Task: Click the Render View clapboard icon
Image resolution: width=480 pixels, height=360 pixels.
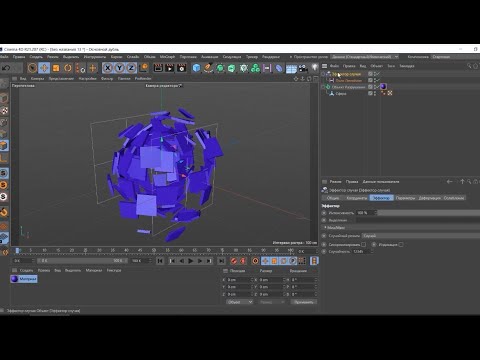Action: pyautogui.click(x=158, y=68)
